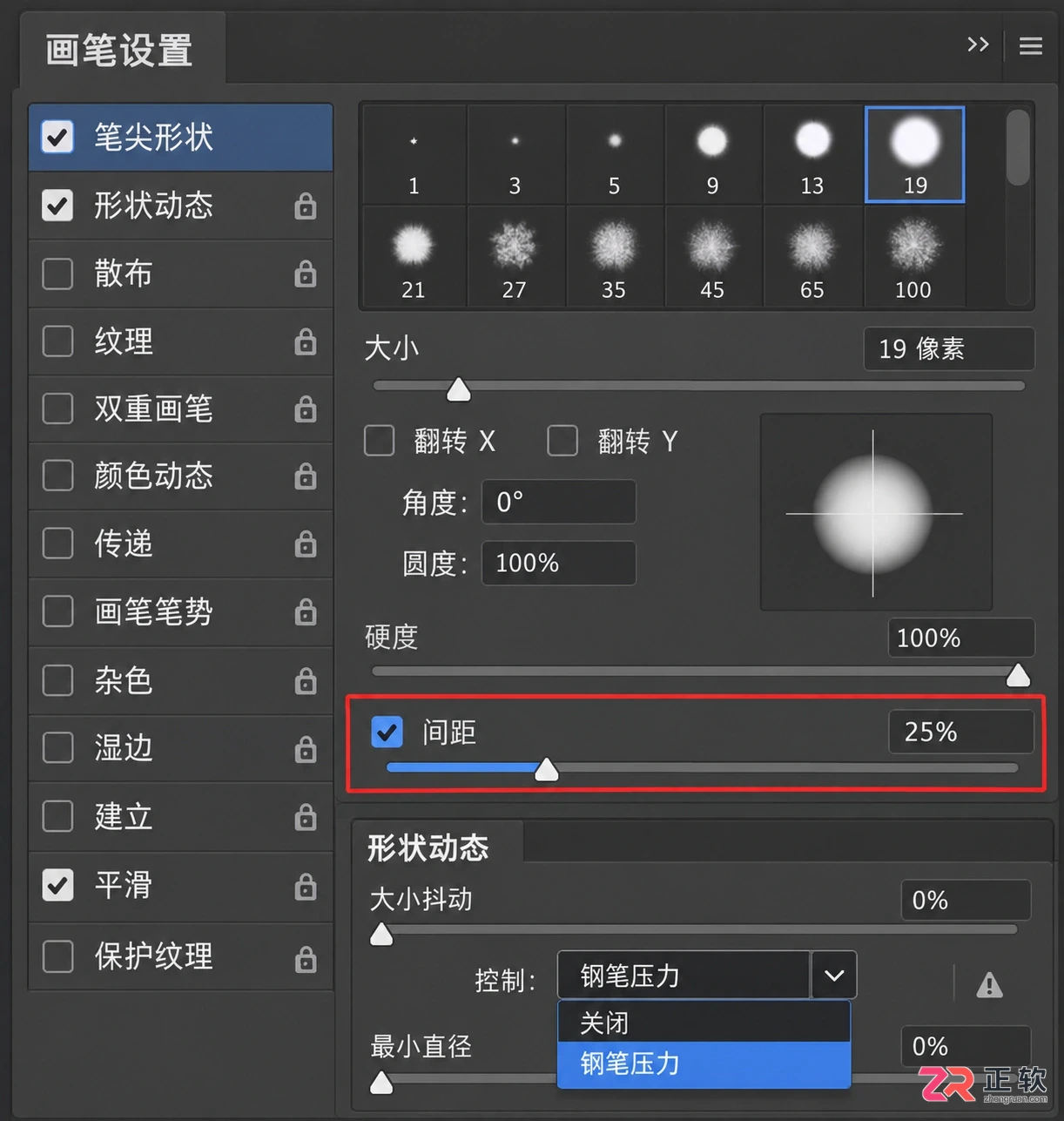
Task: Choose 关闭 from the control dropdown list
Action: 704,1022
